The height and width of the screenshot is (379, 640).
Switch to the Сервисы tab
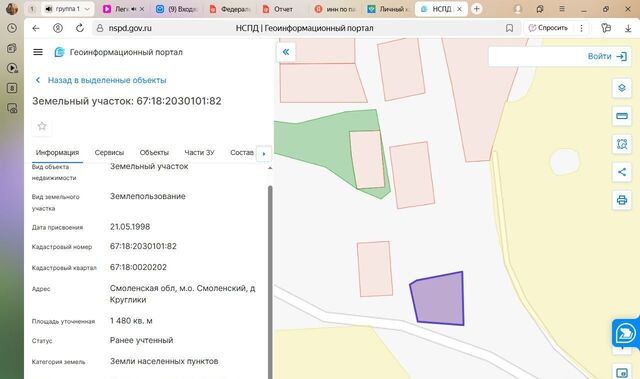click(x=109, y=153)
